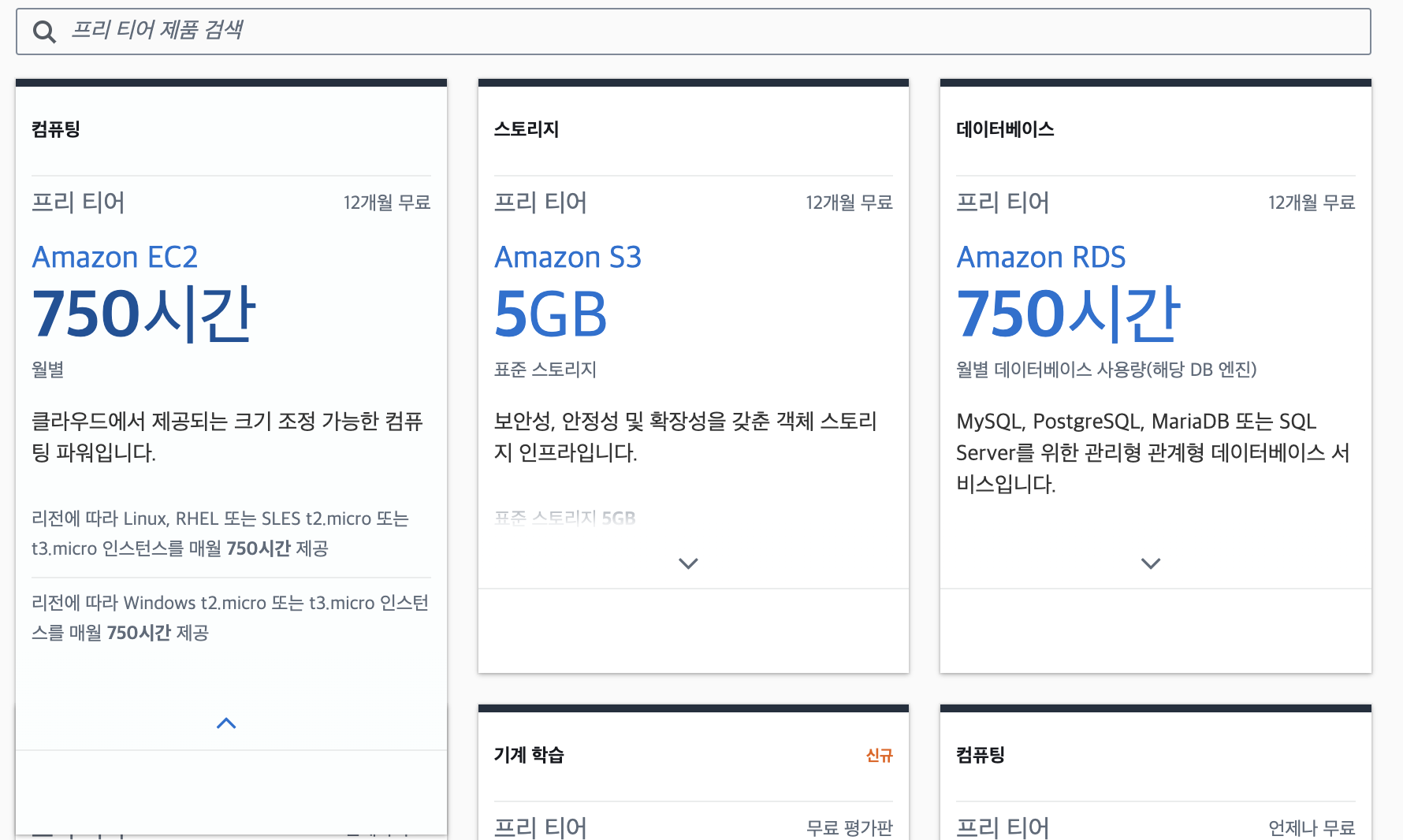Focus the 프리 티어 제품 검색 field
This screenshot has width=1403, height=840.
click(x=694, y=32)
